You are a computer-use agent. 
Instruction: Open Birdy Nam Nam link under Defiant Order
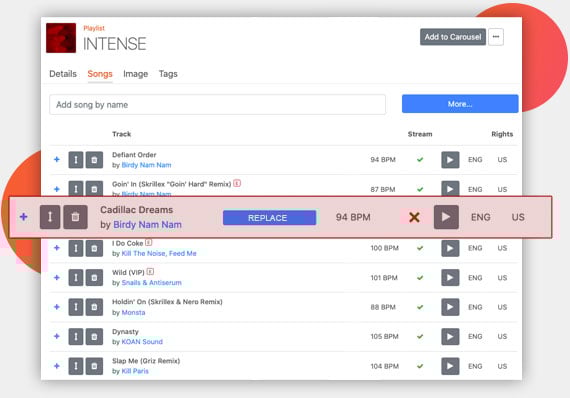146,165
